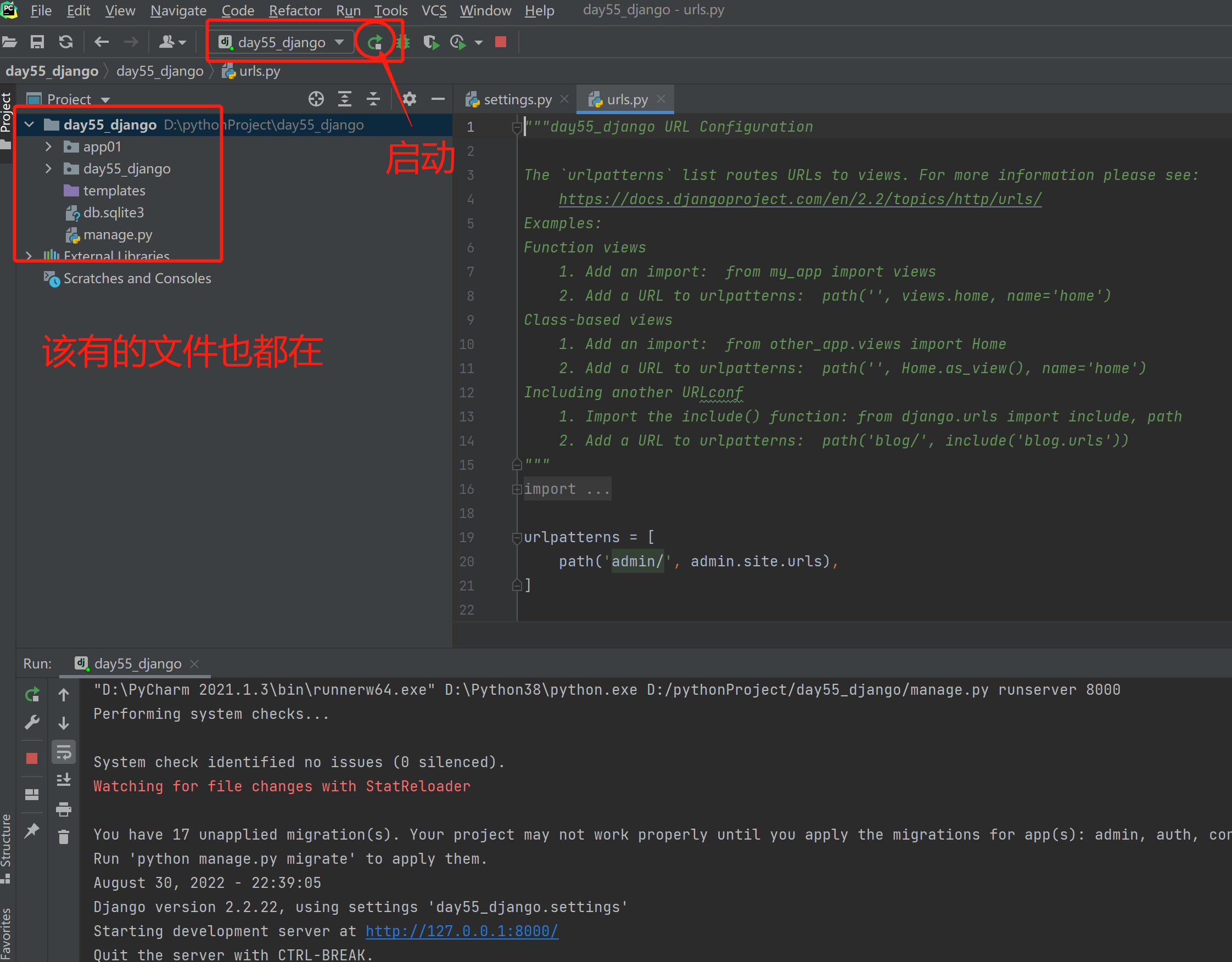
Task: Open Structure tool window side tab
Action: tap(6, 848)
